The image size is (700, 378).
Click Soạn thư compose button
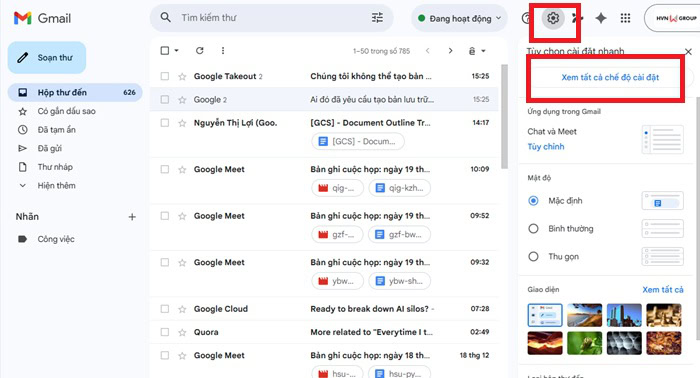[47, 58]
